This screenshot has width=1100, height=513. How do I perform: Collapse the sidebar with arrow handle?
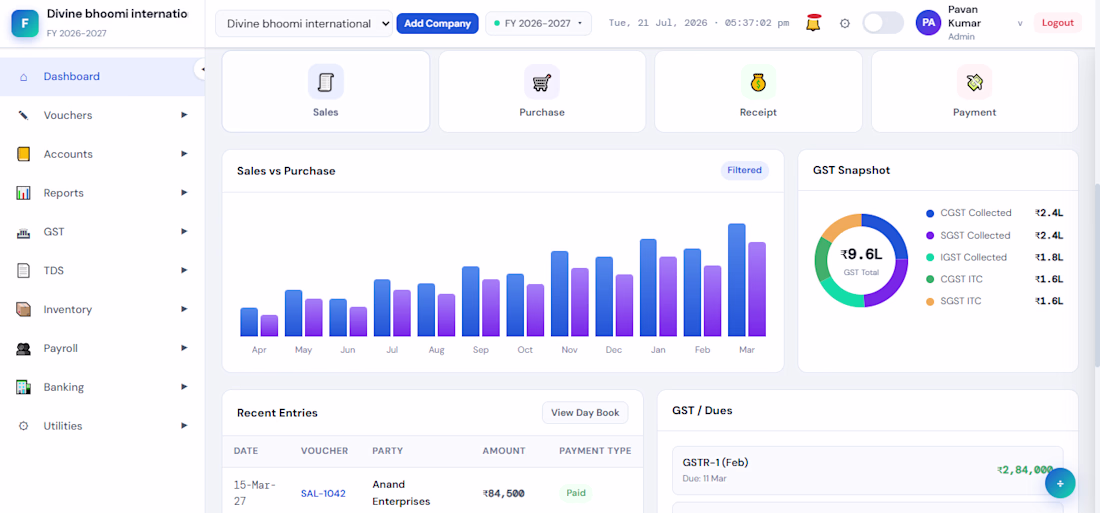click(x=201, y=69)
